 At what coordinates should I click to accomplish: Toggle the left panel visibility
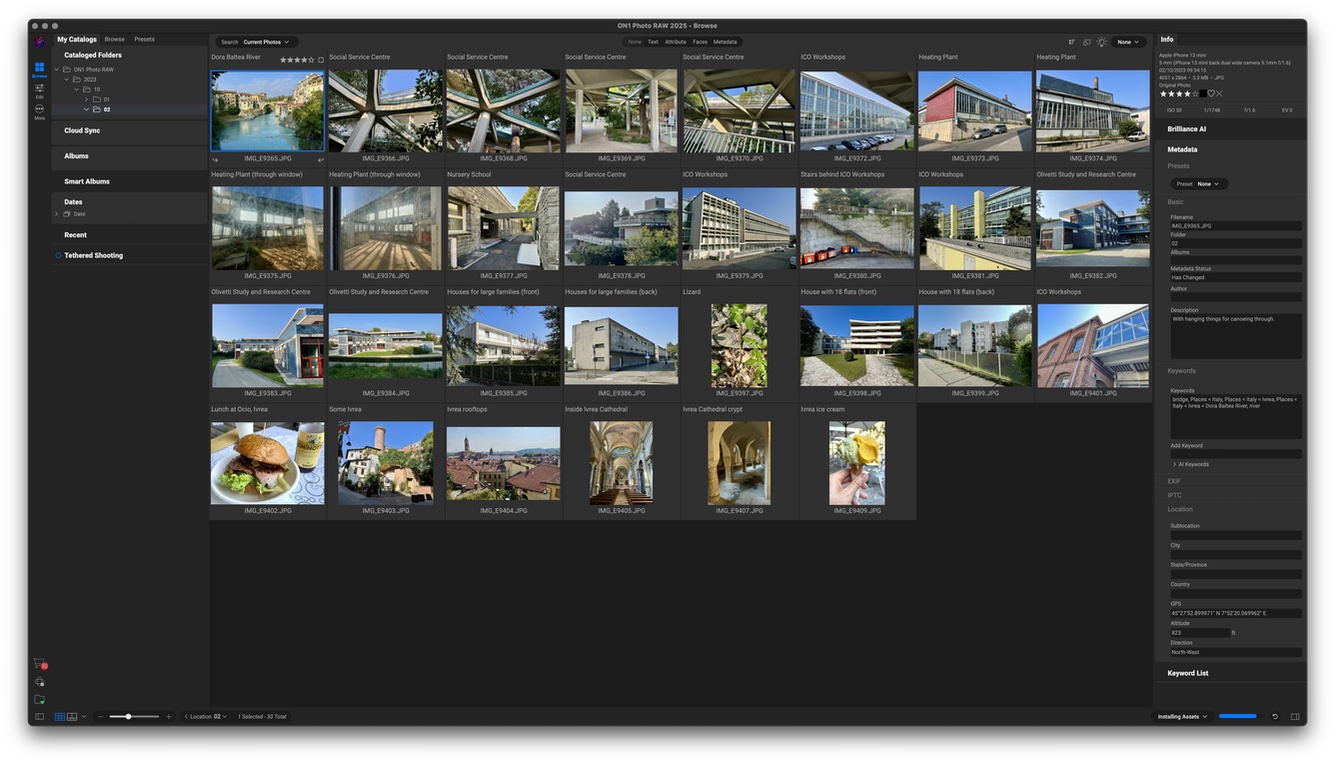[x=39, y=717]
